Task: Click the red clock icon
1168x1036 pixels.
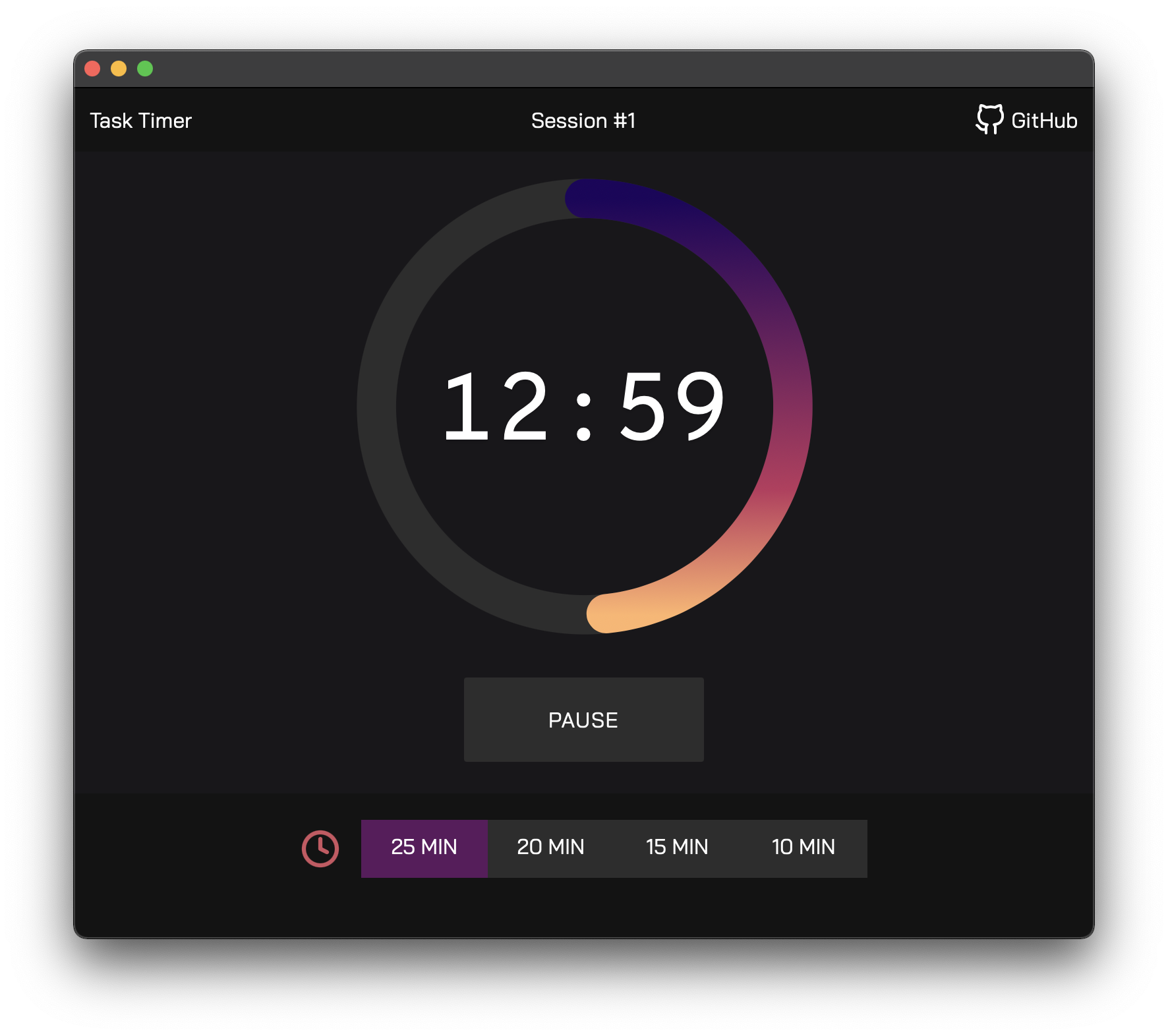Action: (320, 848)
